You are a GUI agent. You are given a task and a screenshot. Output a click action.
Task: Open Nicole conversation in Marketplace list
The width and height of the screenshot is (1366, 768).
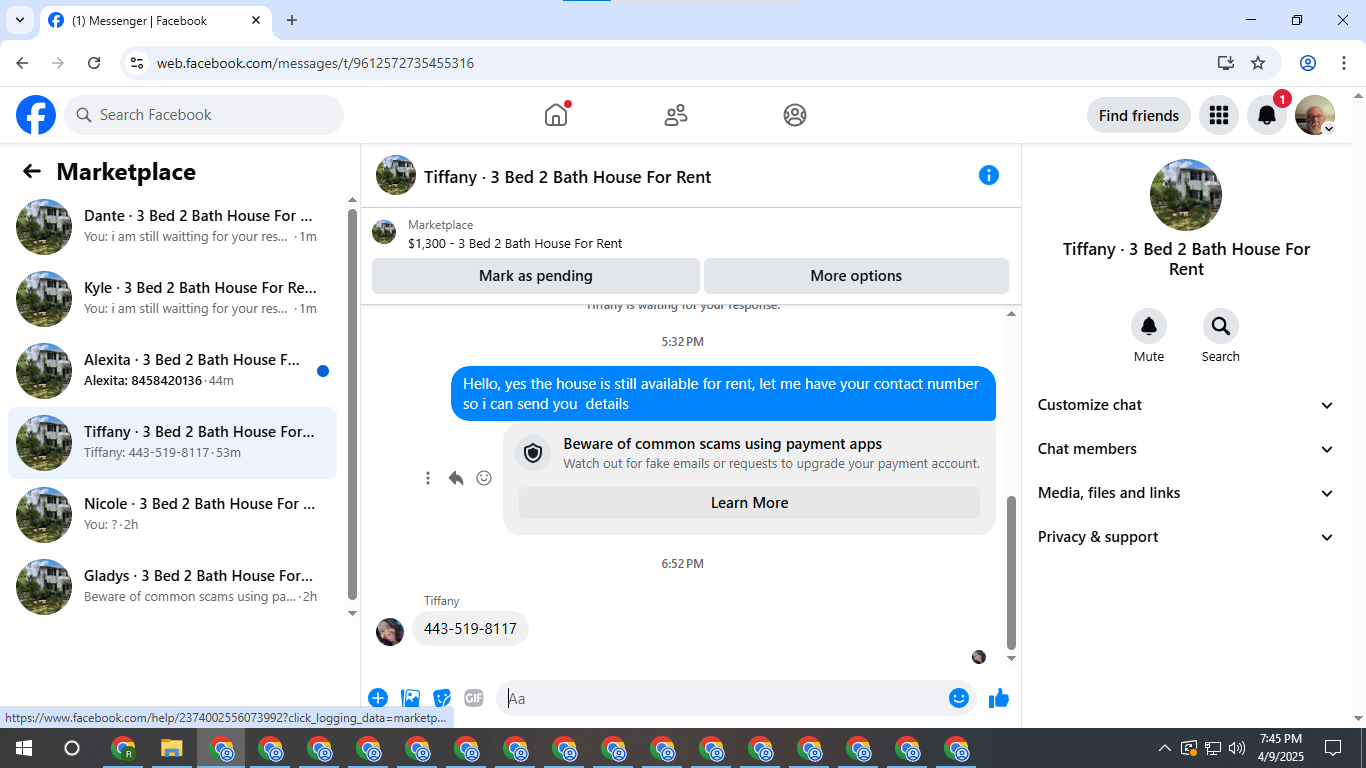172,515
